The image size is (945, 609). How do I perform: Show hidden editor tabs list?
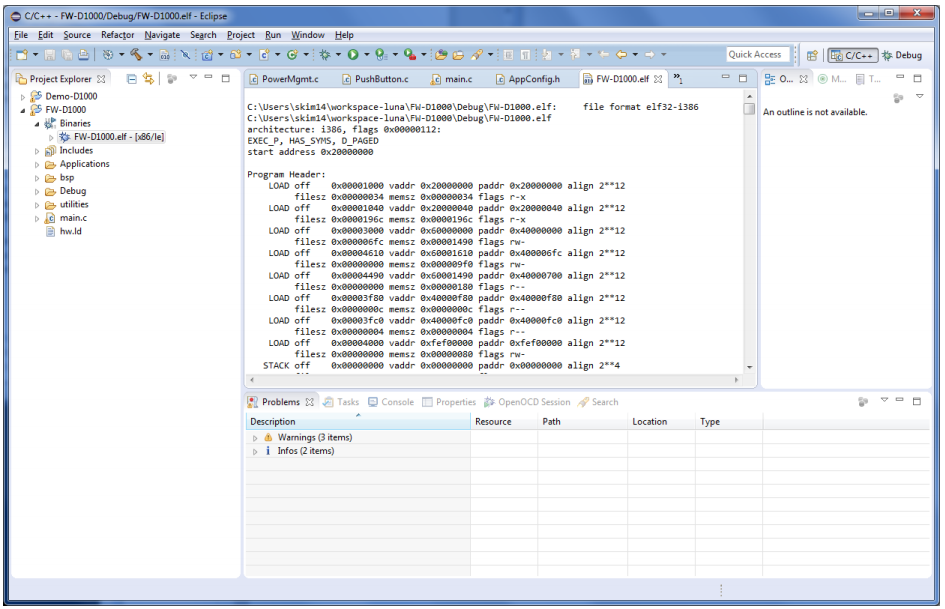tap(678, 78)
